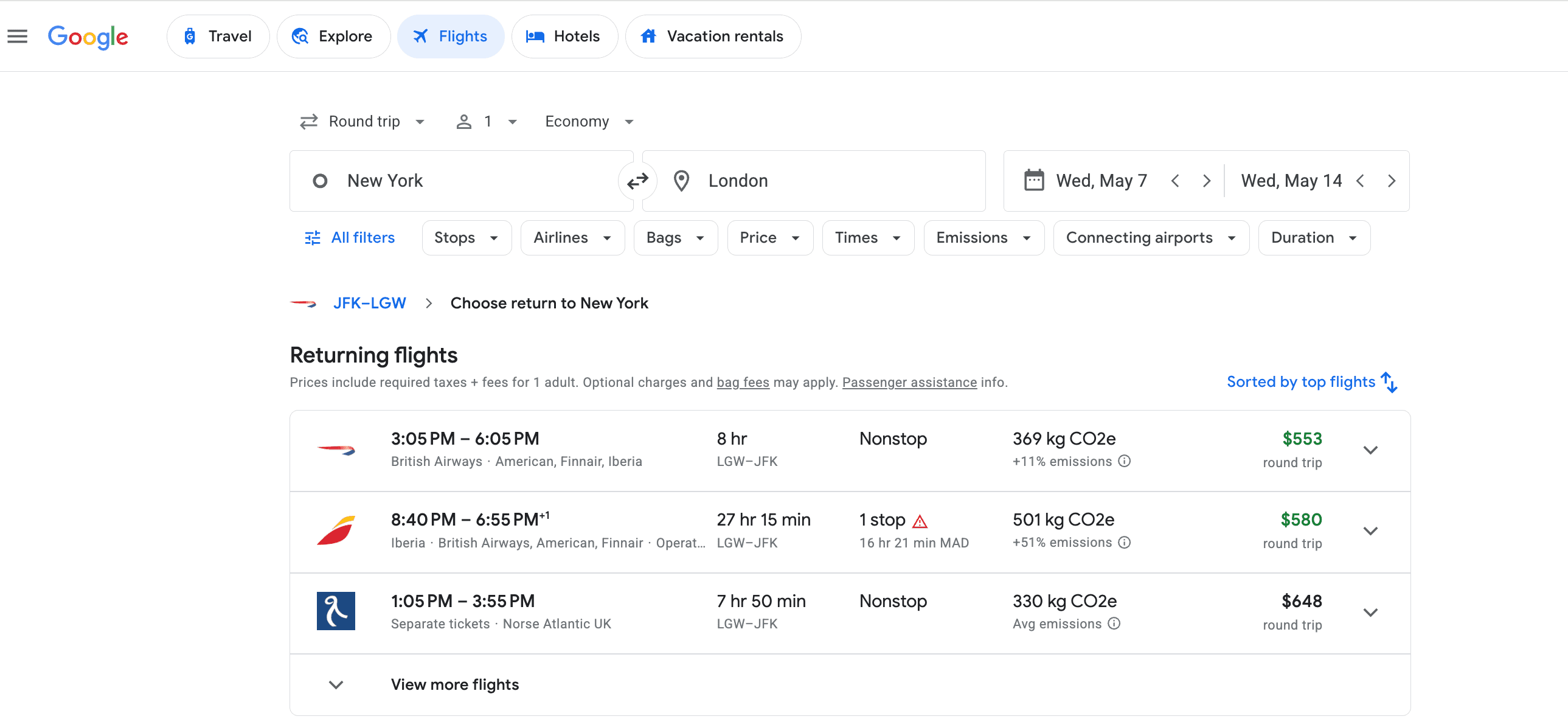
Task: Open the Stops filter dropdown
Action: 467,238
